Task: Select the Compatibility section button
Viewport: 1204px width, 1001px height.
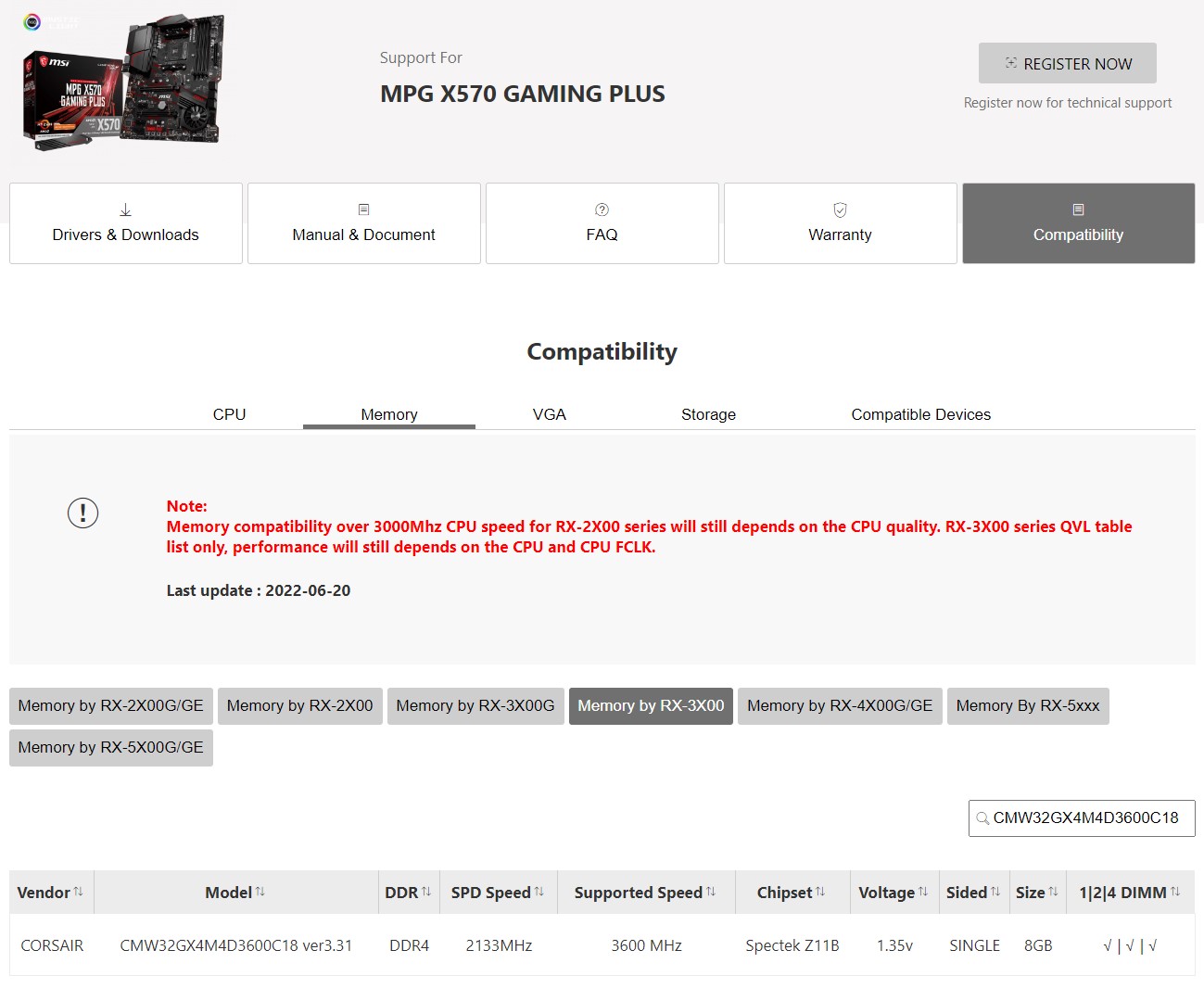Action: 1079,223
